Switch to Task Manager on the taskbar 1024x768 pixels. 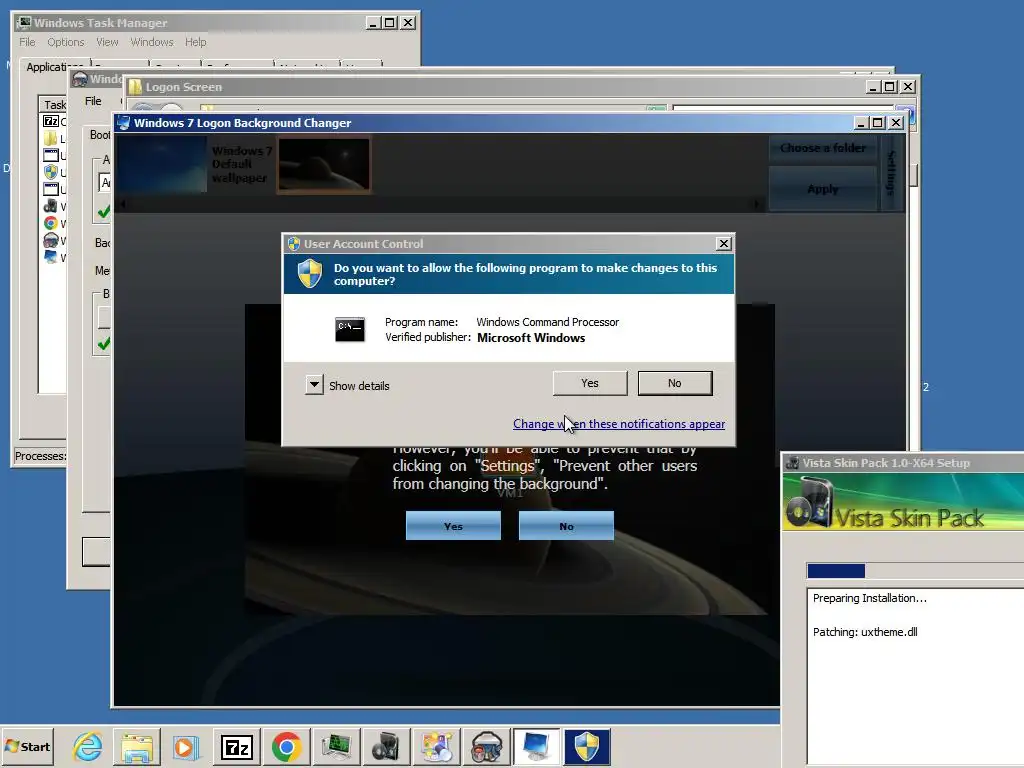336,746
